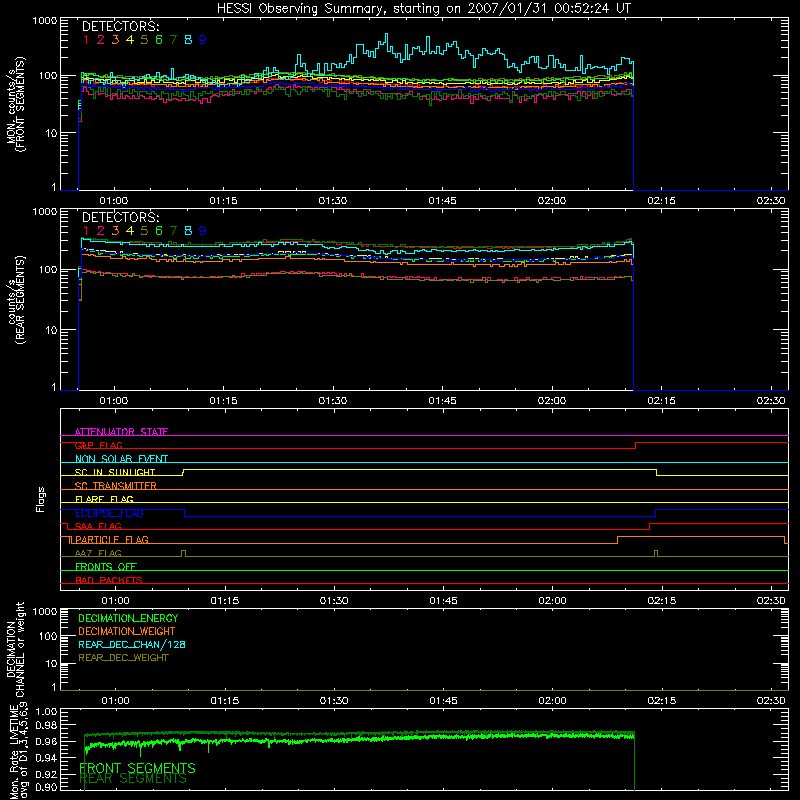
Task: Click 01:30 tick under decimation panel
Action: (334, 701)
